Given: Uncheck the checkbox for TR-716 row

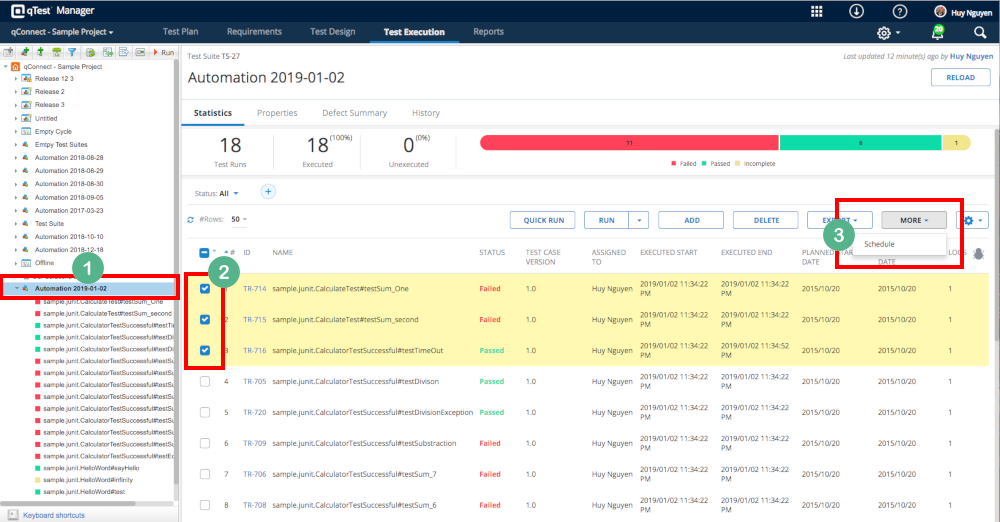Looking at the screenshot, I should tap(205, 351).
